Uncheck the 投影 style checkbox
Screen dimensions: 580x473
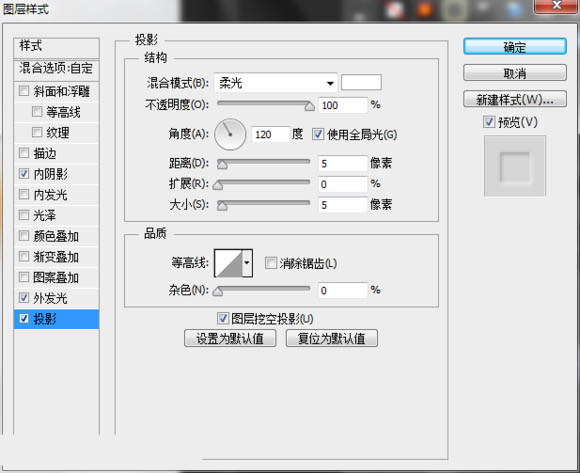24,318
